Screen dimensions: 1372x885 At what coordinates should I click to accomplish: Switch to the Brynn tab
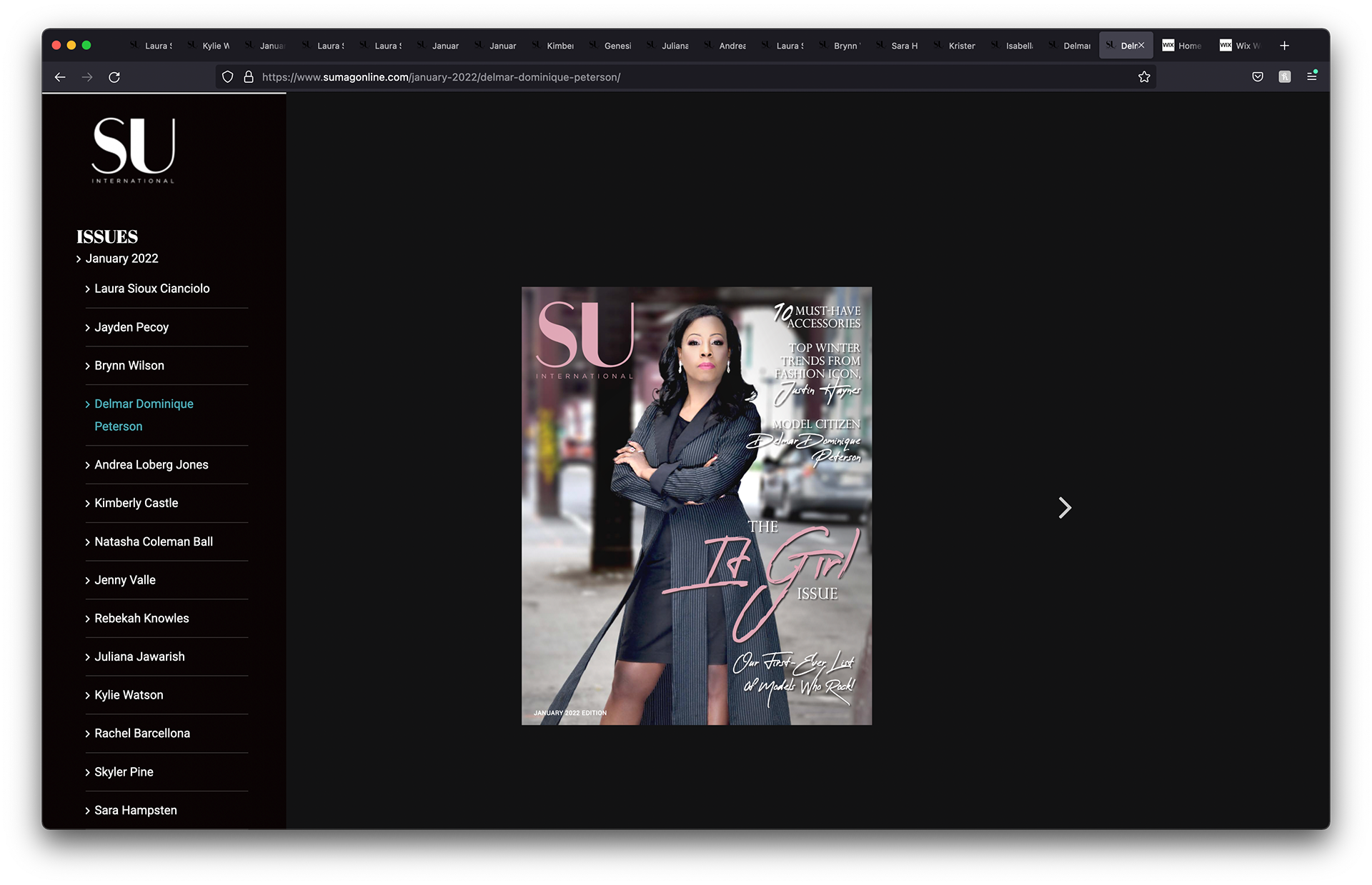coord(840,46)
